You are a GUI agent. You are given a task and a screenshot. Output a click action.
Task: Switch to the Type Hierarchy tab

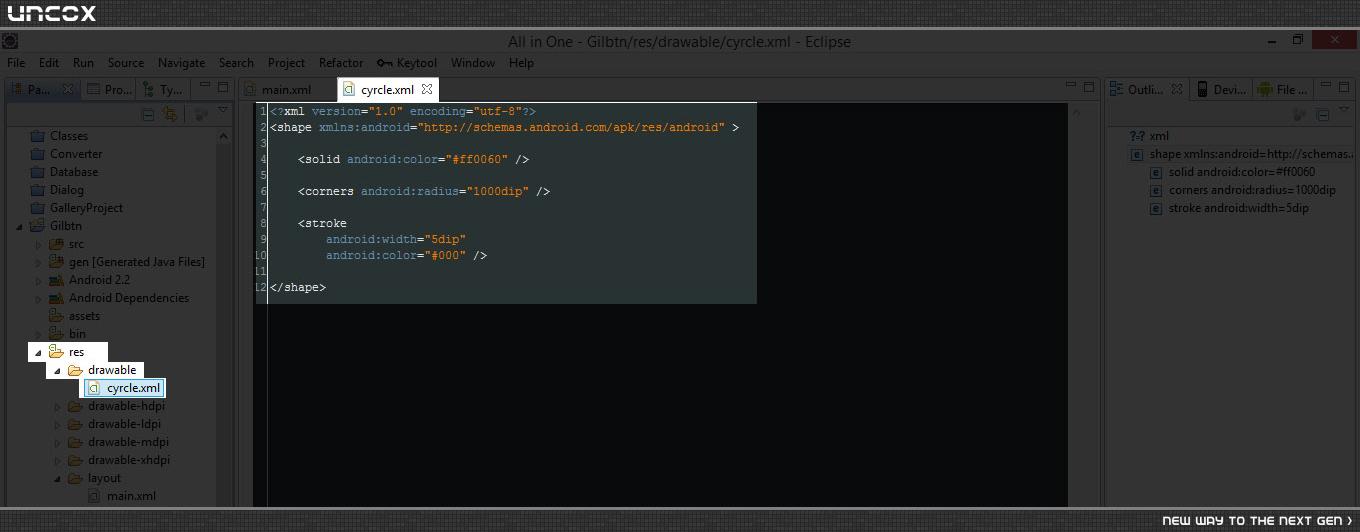163,89
